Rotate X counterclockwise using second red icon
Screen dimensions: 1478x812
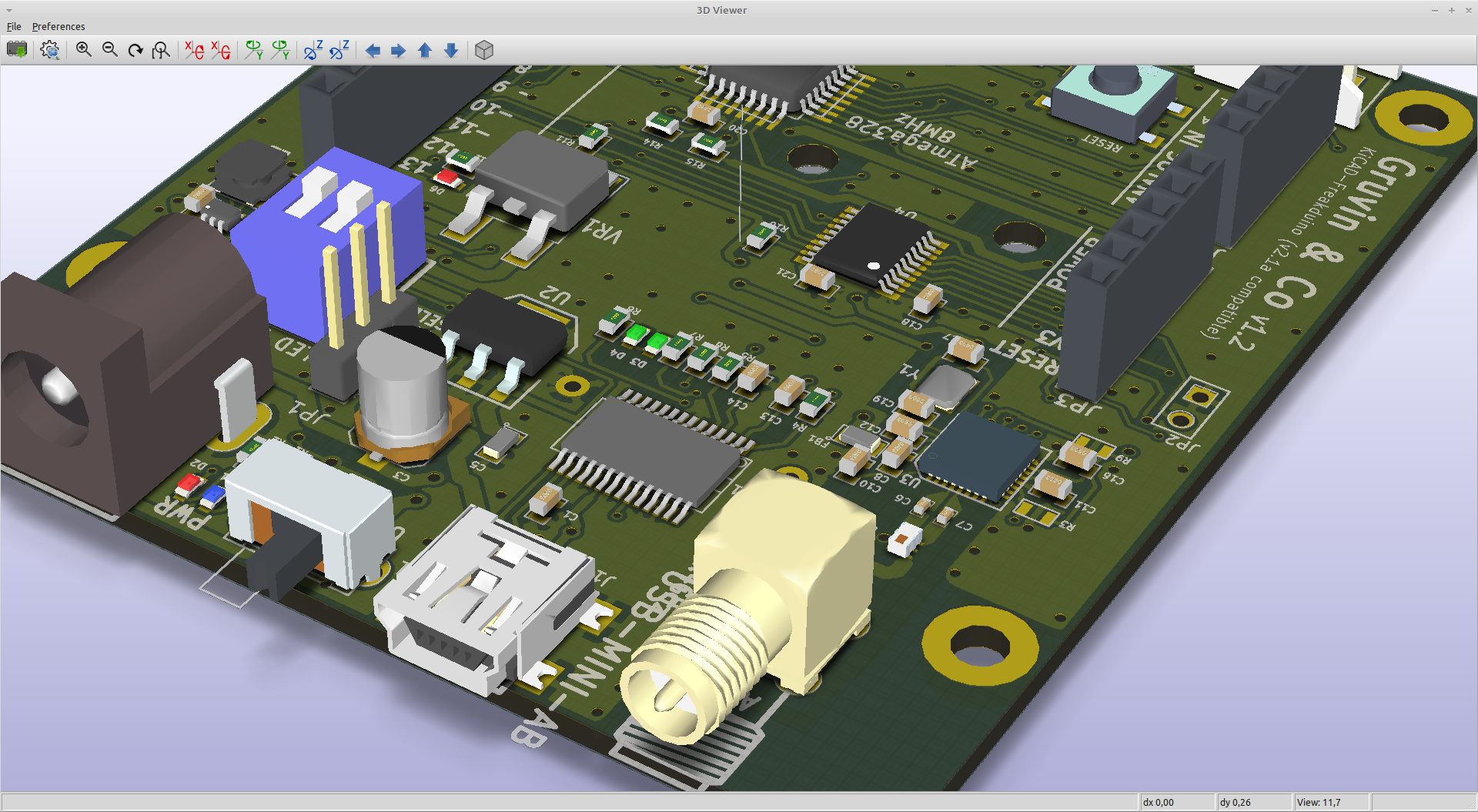point(221,50)
